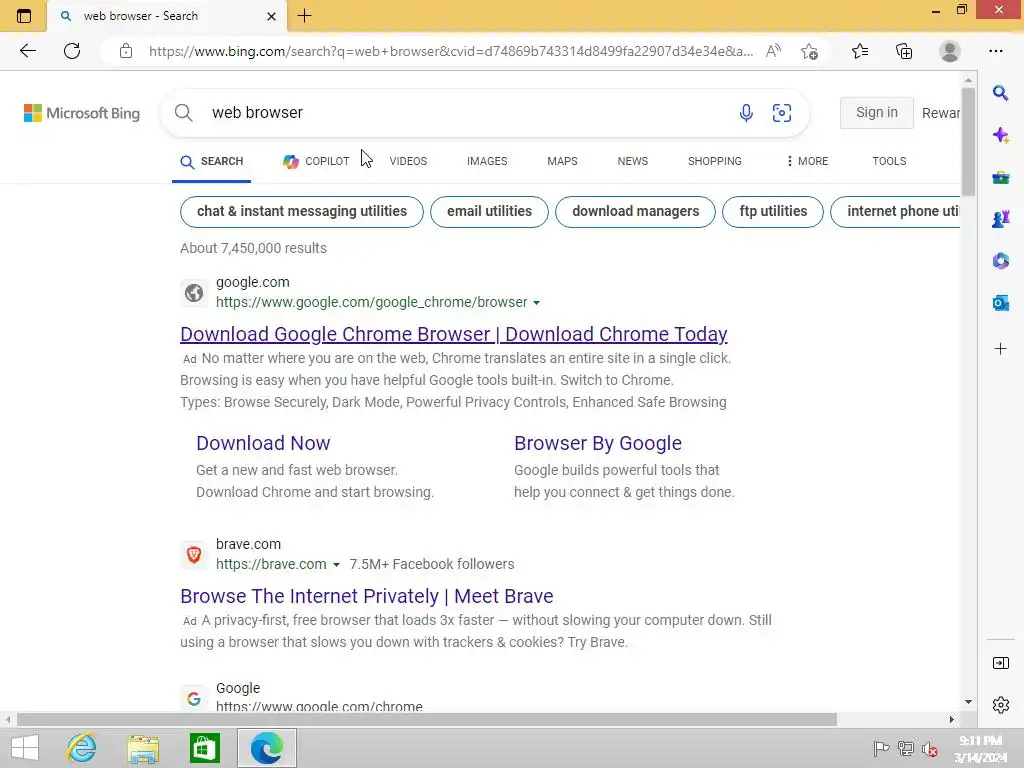
Task: Switch to the IMAGES tab
Action: (487, 161)
